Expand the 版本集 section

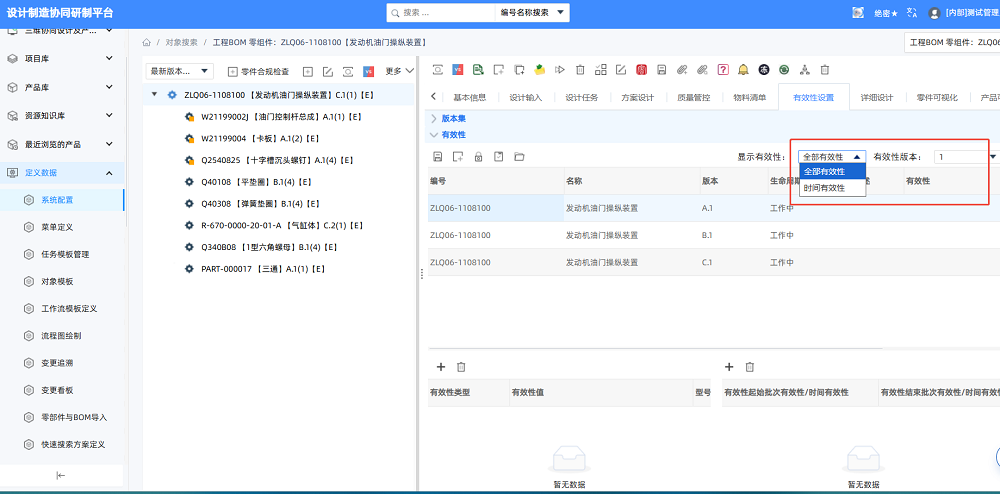coord(434,119)
